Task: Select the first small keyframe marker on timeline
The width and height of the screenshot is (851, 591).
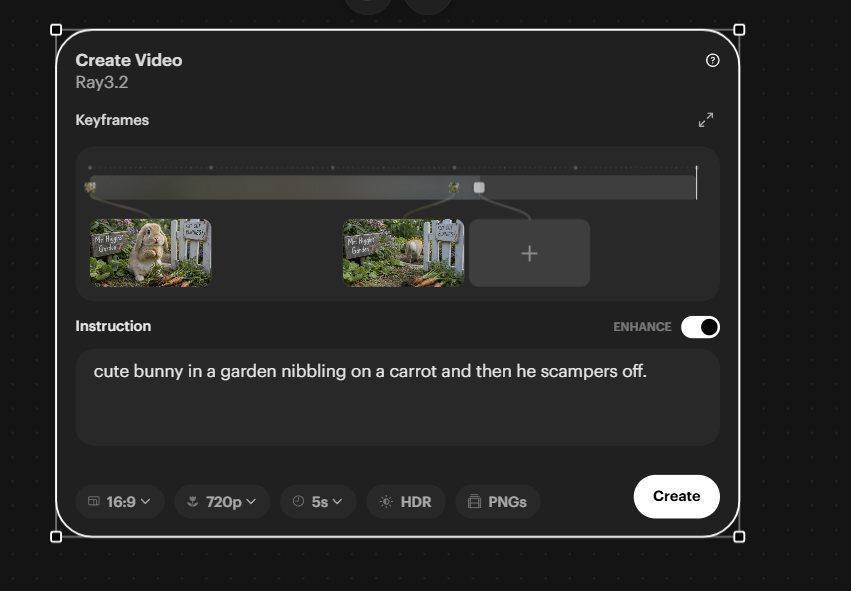Action: [x=90, y=187]
